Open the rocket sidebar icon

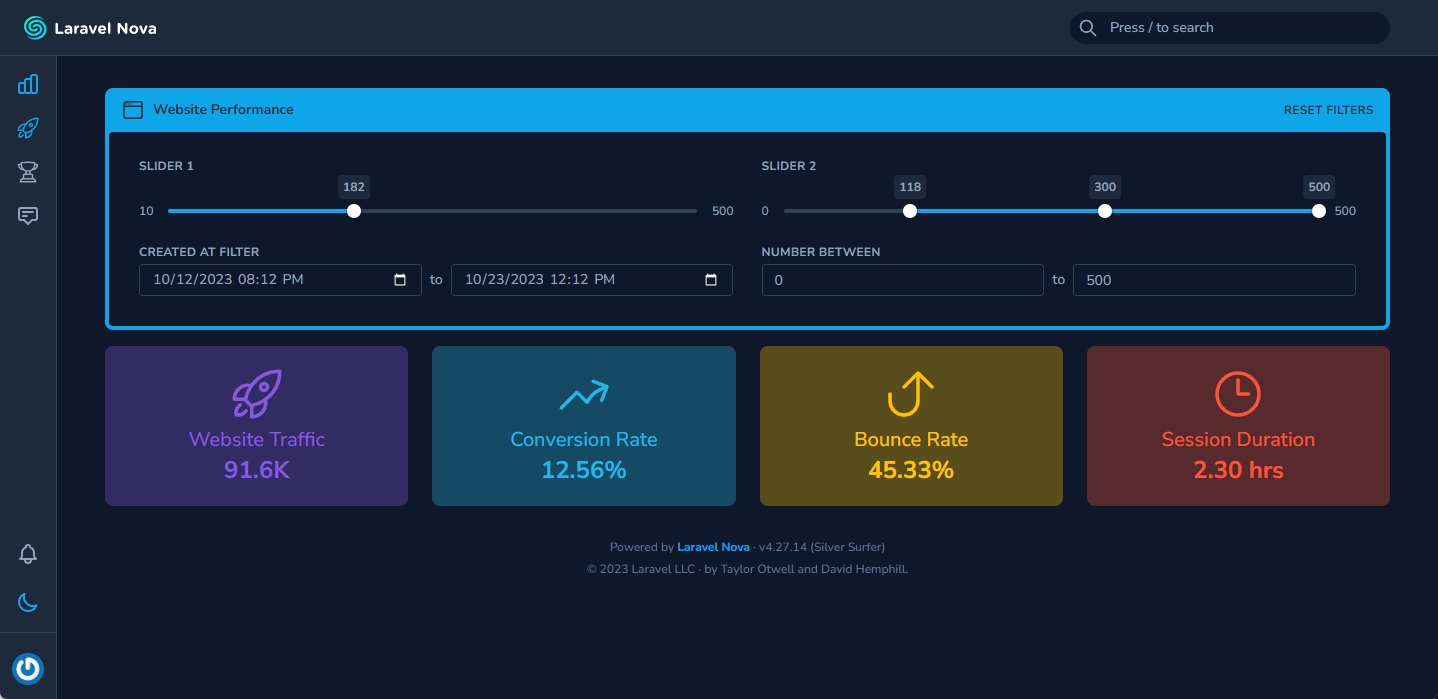[28, 128]
